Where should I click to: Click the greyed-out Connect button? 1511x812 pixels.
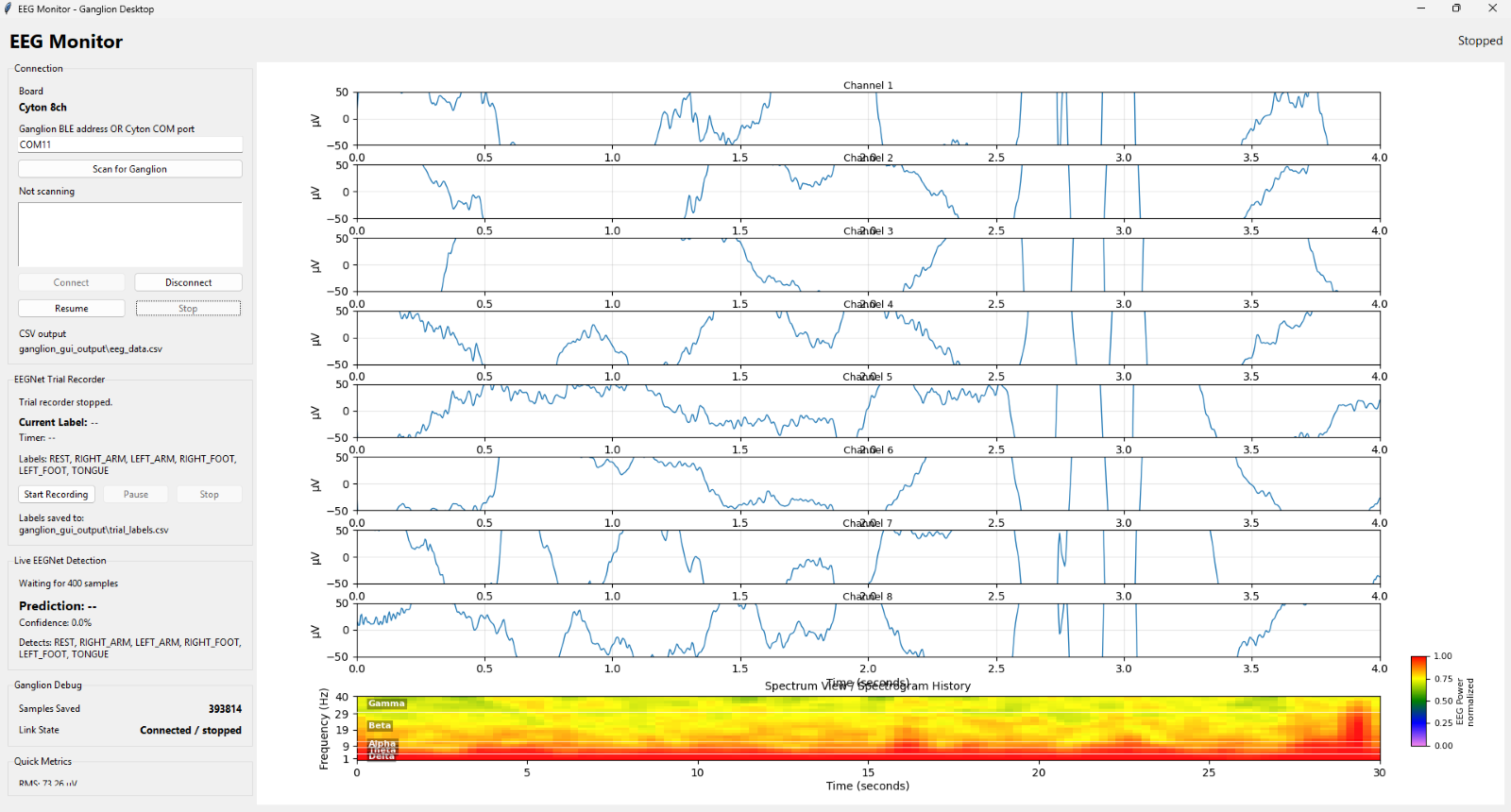[72, 282]
